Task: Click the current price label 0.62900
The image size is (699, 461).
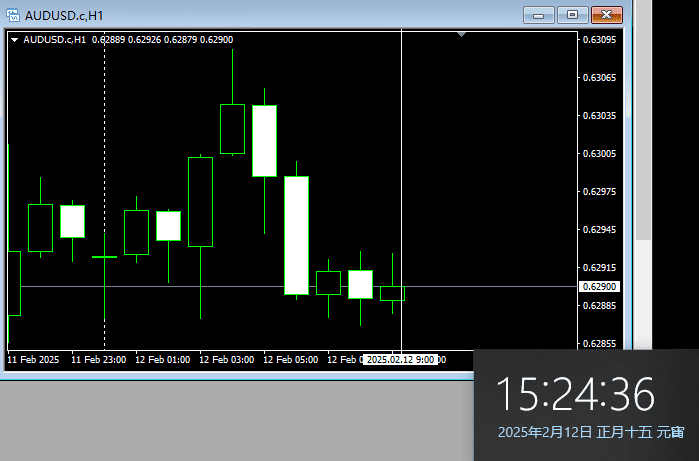Action: click(x=599, y=287)
